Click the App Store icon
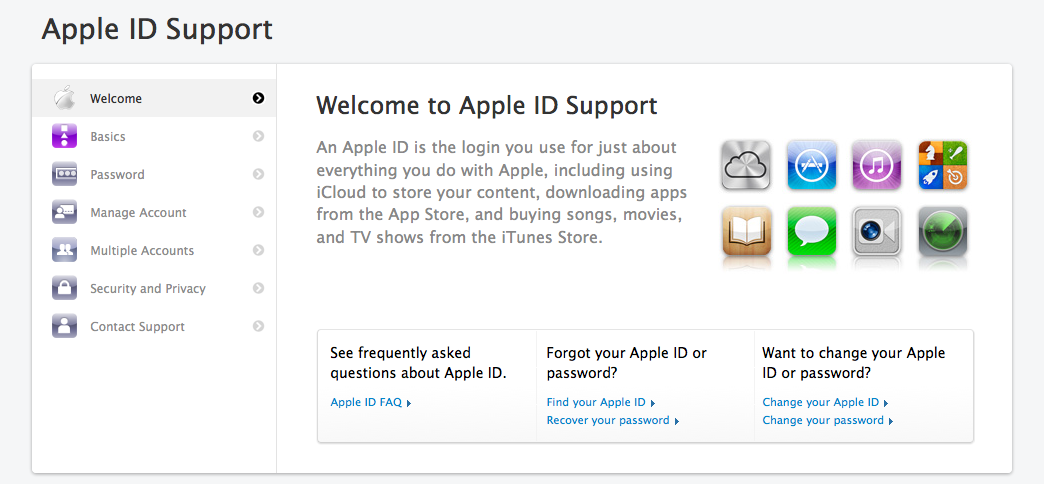Image resolution: width=1044 pixels, height=484 pixels. click(812, 164)
